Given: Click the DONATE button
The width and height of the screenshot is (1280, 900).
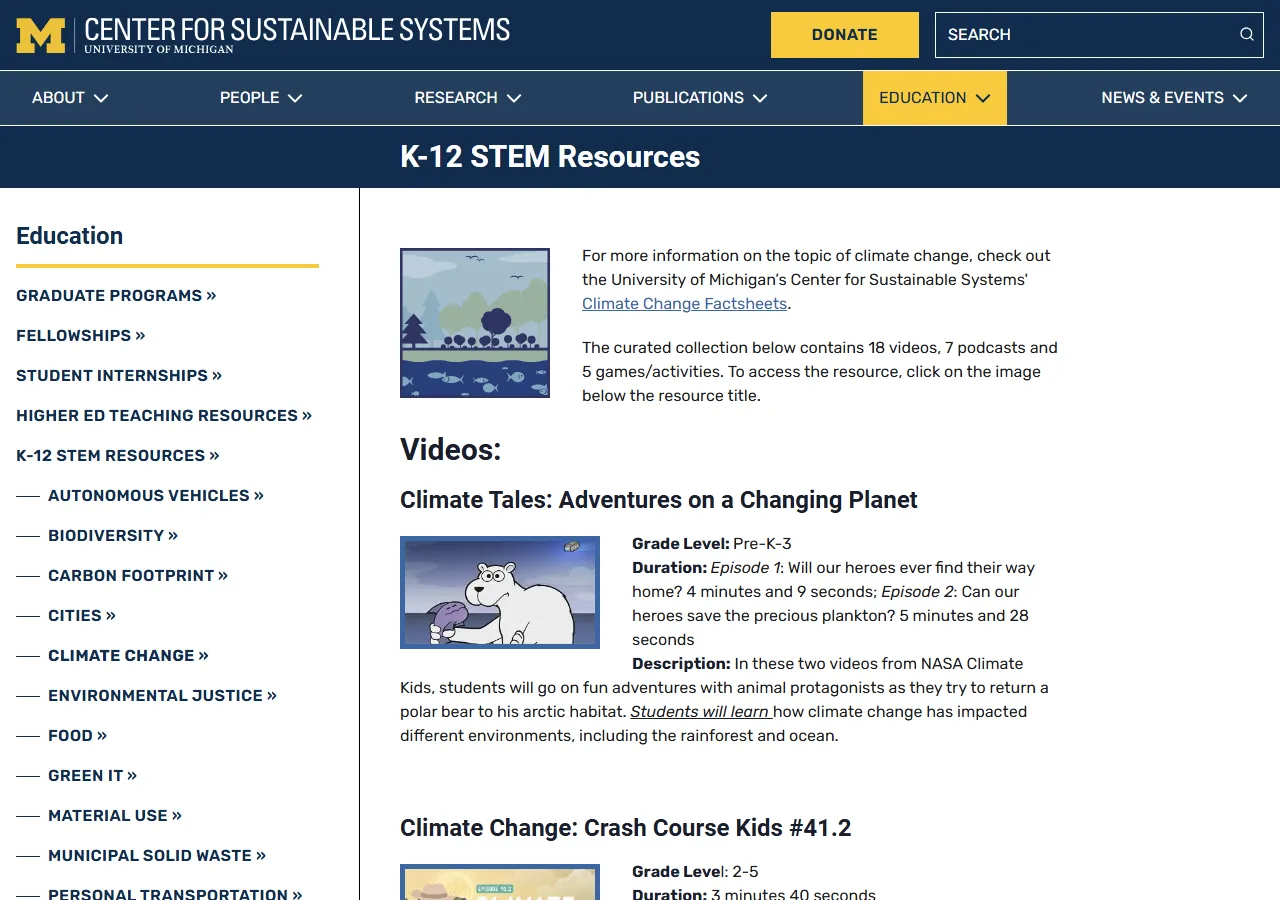Looking at the screenshot, I should [844, 34].
